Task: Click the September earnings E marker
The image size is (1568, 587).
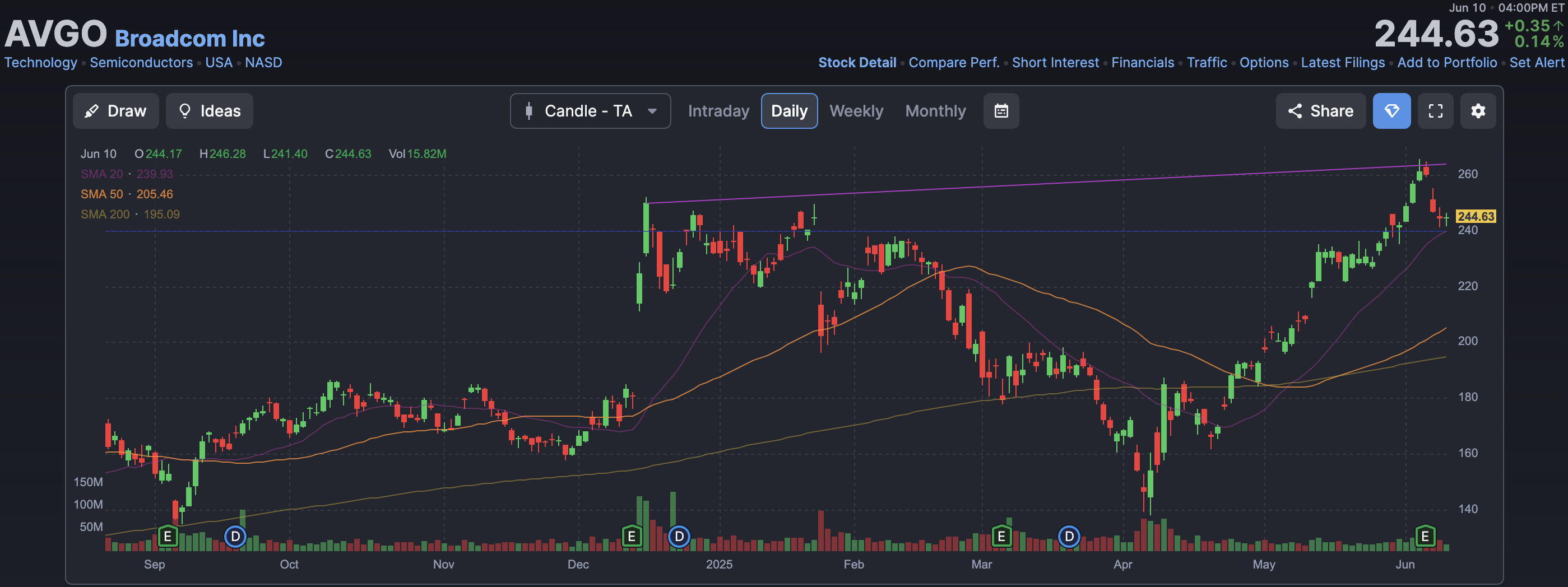Action: (x=168, y=537)
